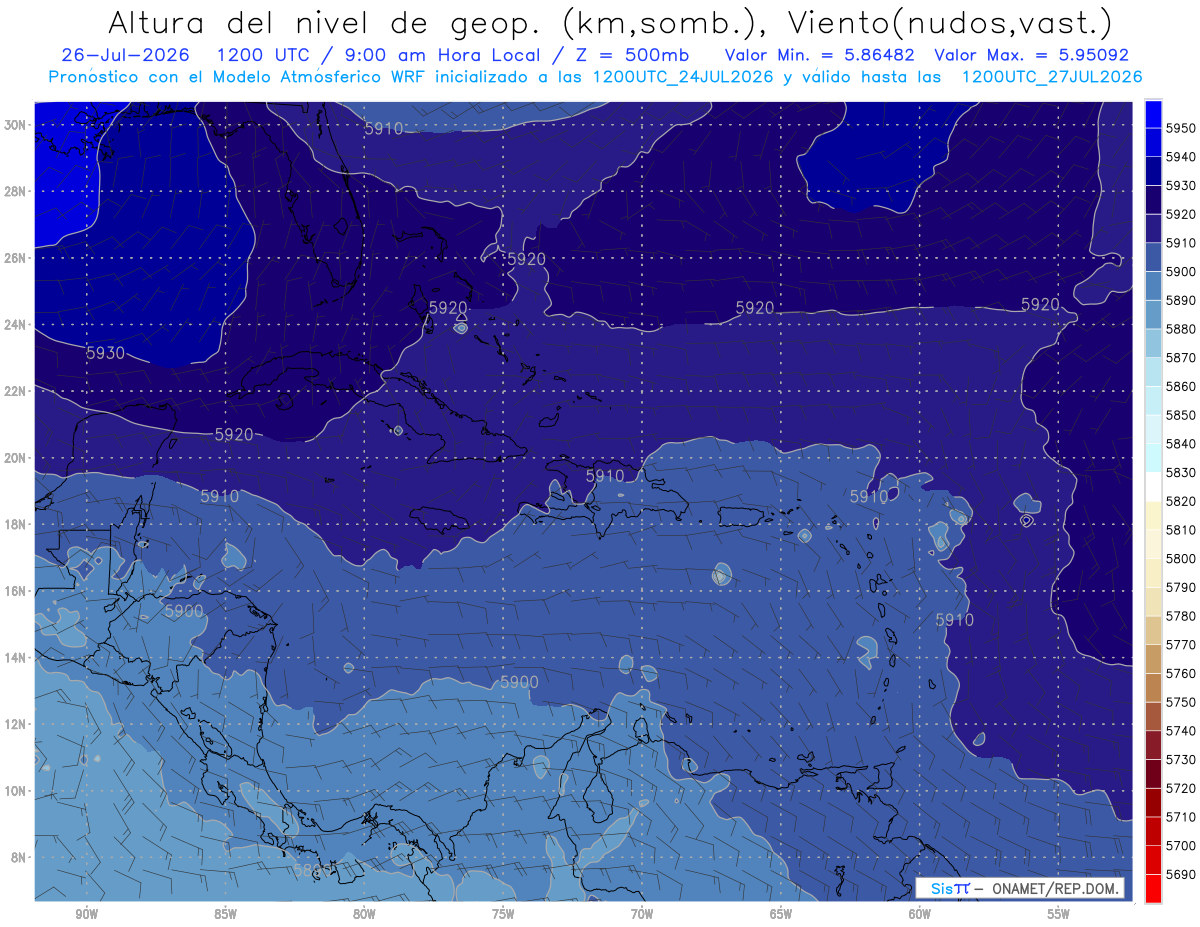Click the '5780' legend value

coord(1181,615)
